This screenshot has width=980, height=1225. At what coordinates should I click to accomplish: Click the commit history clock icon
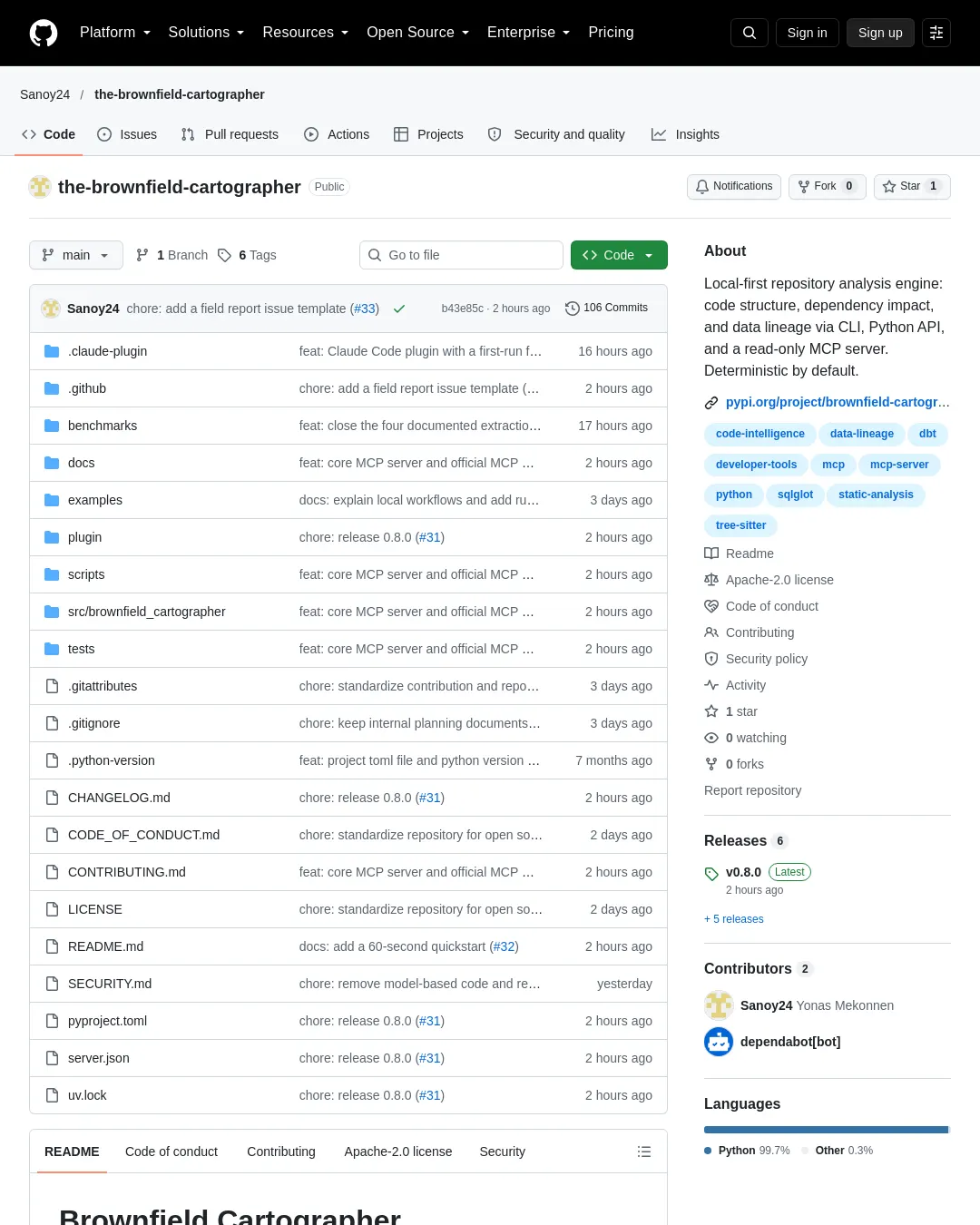tap(572, 309)
